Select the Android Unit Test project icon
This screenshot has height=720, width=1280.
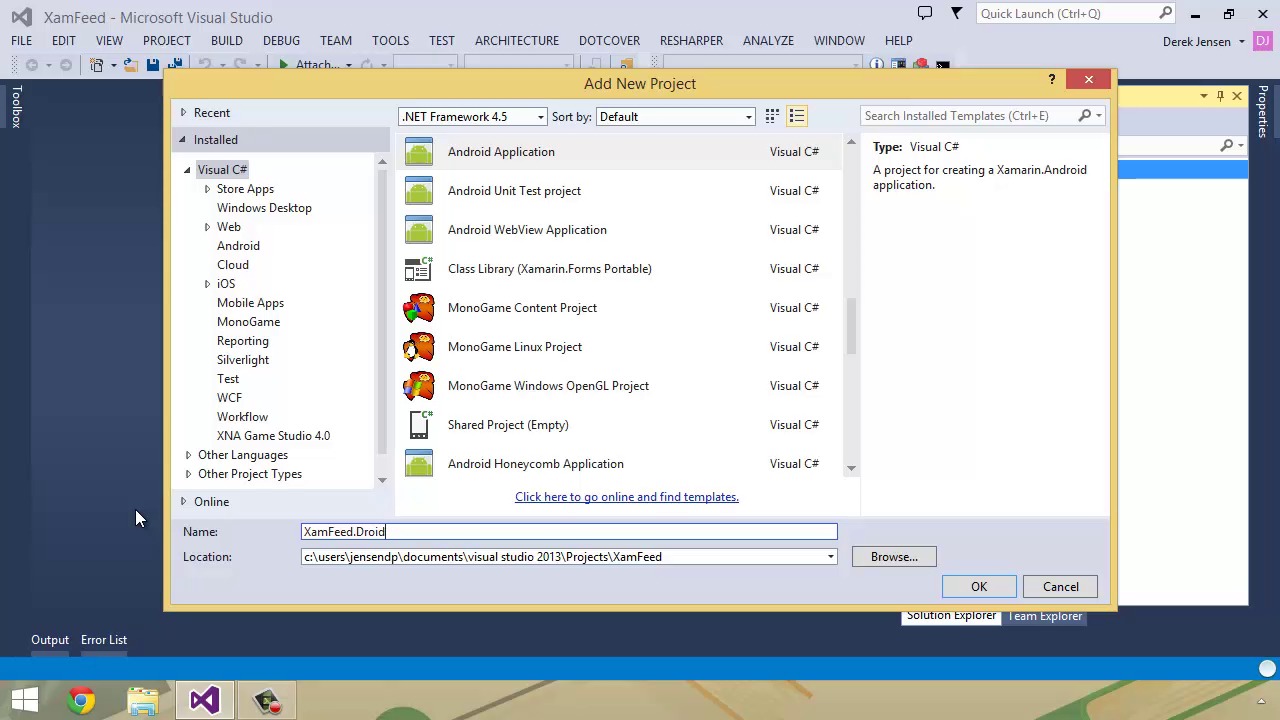pos(419,191)
